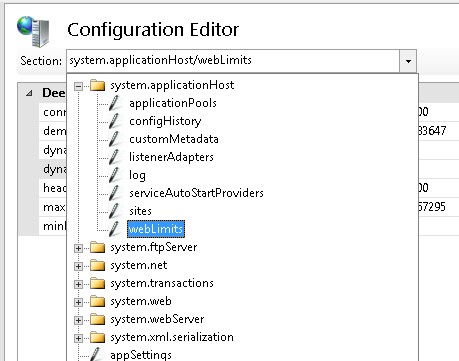Screen dimensions: 459x361
Task: Select the system.xml.serialization tree label
Action: (x=172, y=337)
